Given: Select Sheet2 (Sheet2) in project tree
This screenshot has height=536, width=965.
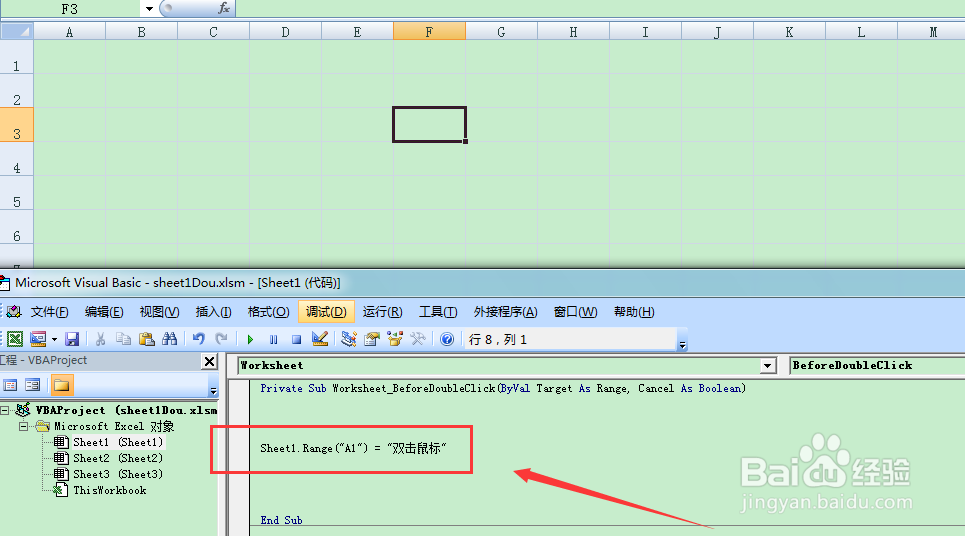Looking at the screenshot, I should [118, 458].
